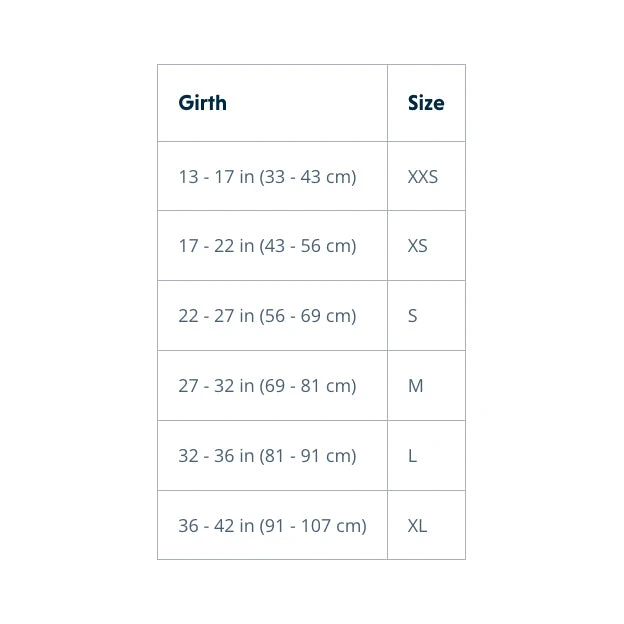Image resolution: width=624 pixels, height=624 pixels.
Task: Click the Girth column header
Action: 203,103
